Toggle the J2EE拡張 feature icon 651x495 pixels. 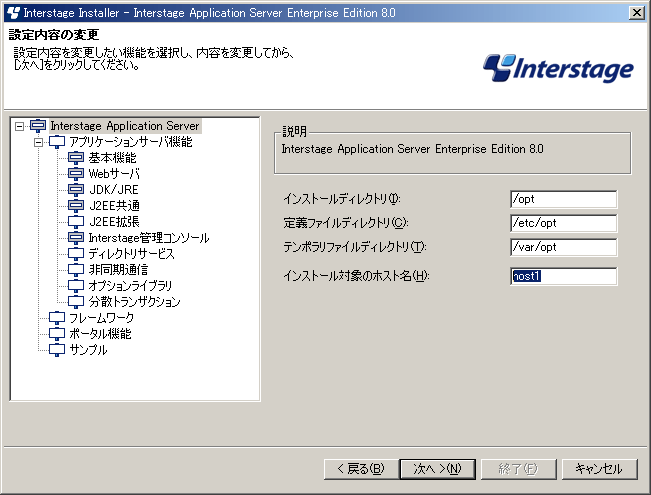coord(76,222)
